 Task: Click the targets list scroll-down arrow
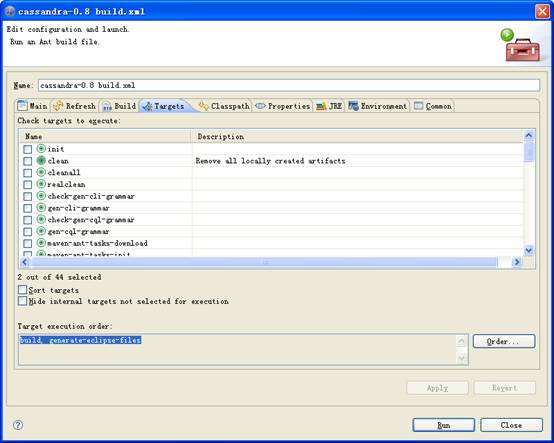(529, 250)
